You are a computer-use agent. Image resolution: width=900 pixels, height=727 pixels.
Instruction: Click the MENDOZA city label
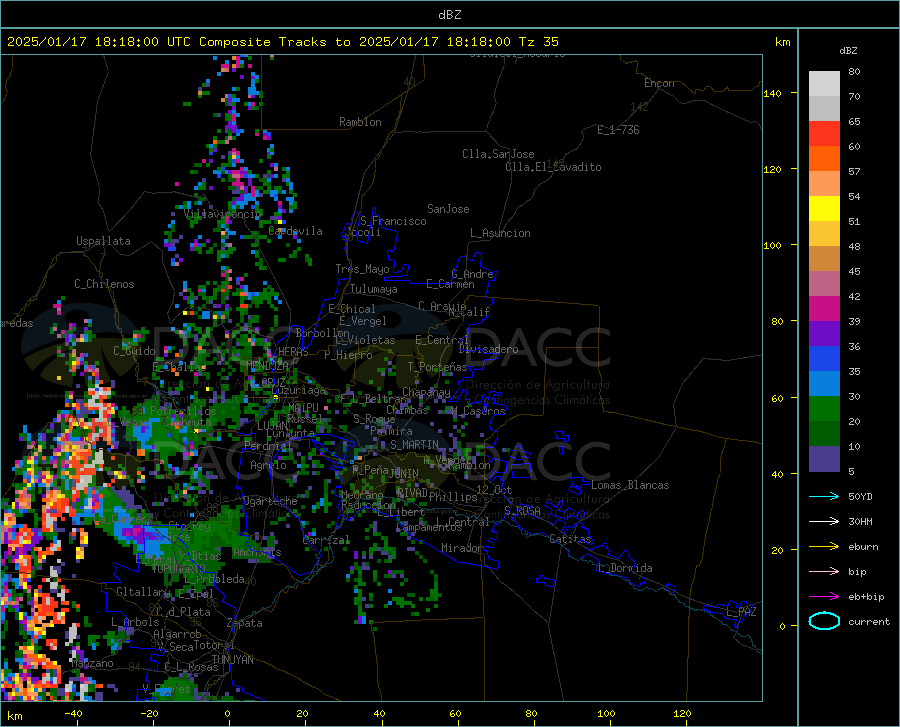tap(267, 366)
